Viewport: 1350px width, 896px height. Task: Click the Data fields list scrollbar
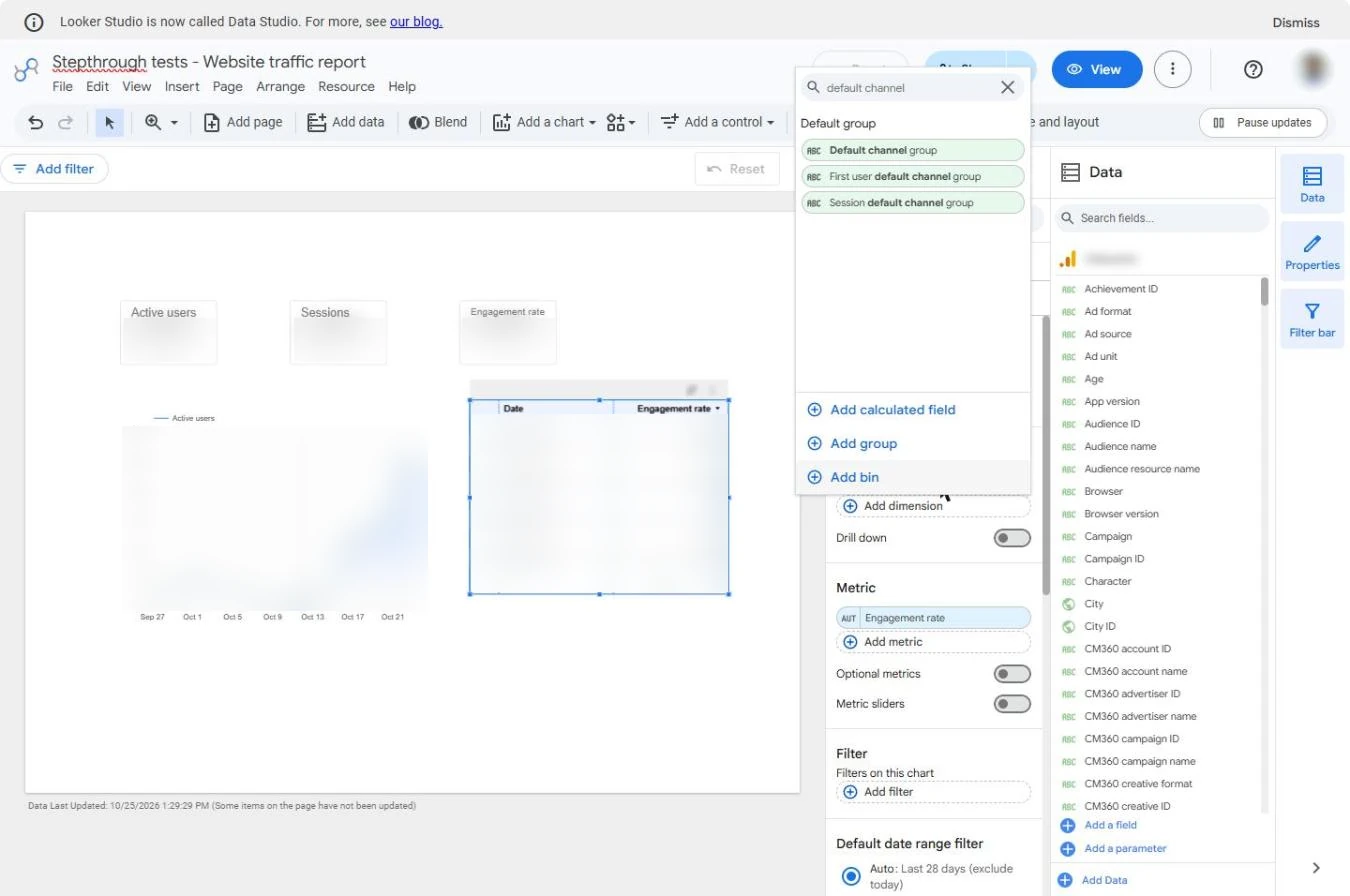click(x=1264, y=292)
